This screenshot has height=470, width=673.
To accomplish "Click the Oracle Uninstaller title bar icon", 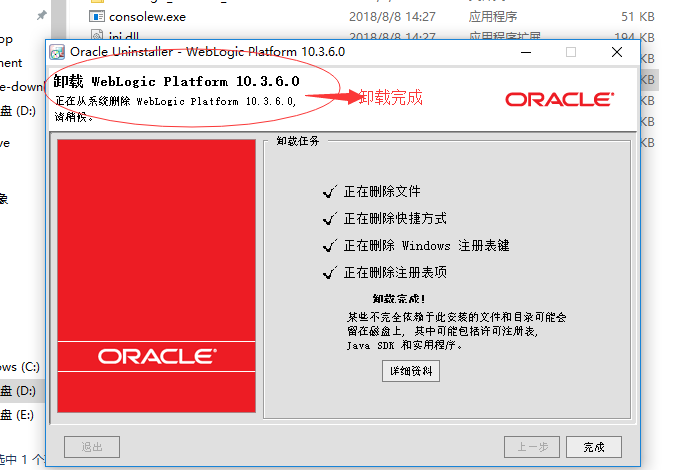I will 58,52.
